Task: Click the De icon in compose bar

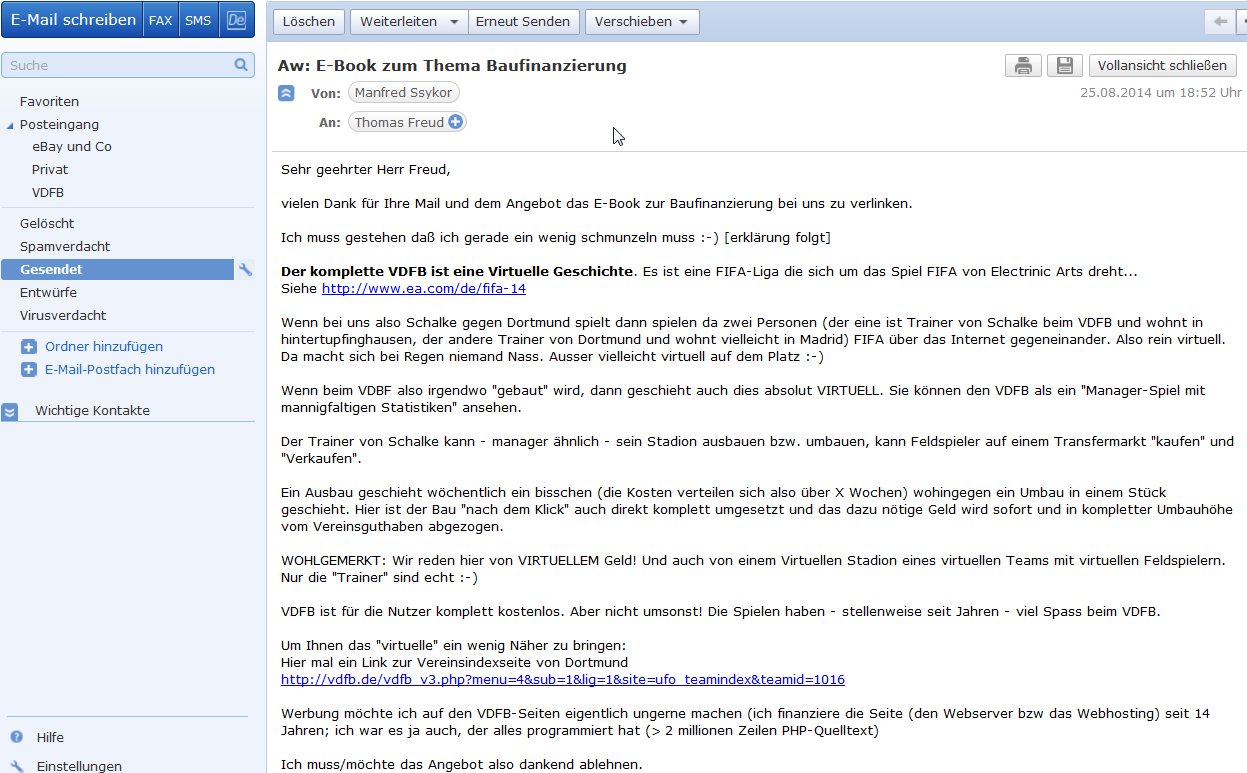Action: [236, 20]
